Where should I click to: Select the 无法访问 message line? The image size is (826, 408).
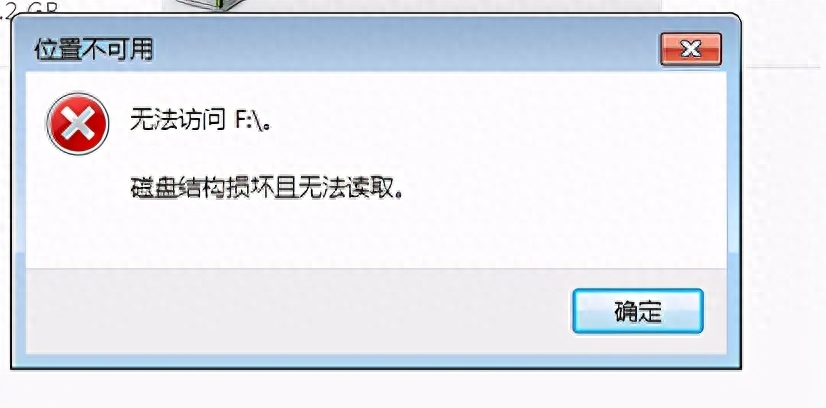point(202,122)
